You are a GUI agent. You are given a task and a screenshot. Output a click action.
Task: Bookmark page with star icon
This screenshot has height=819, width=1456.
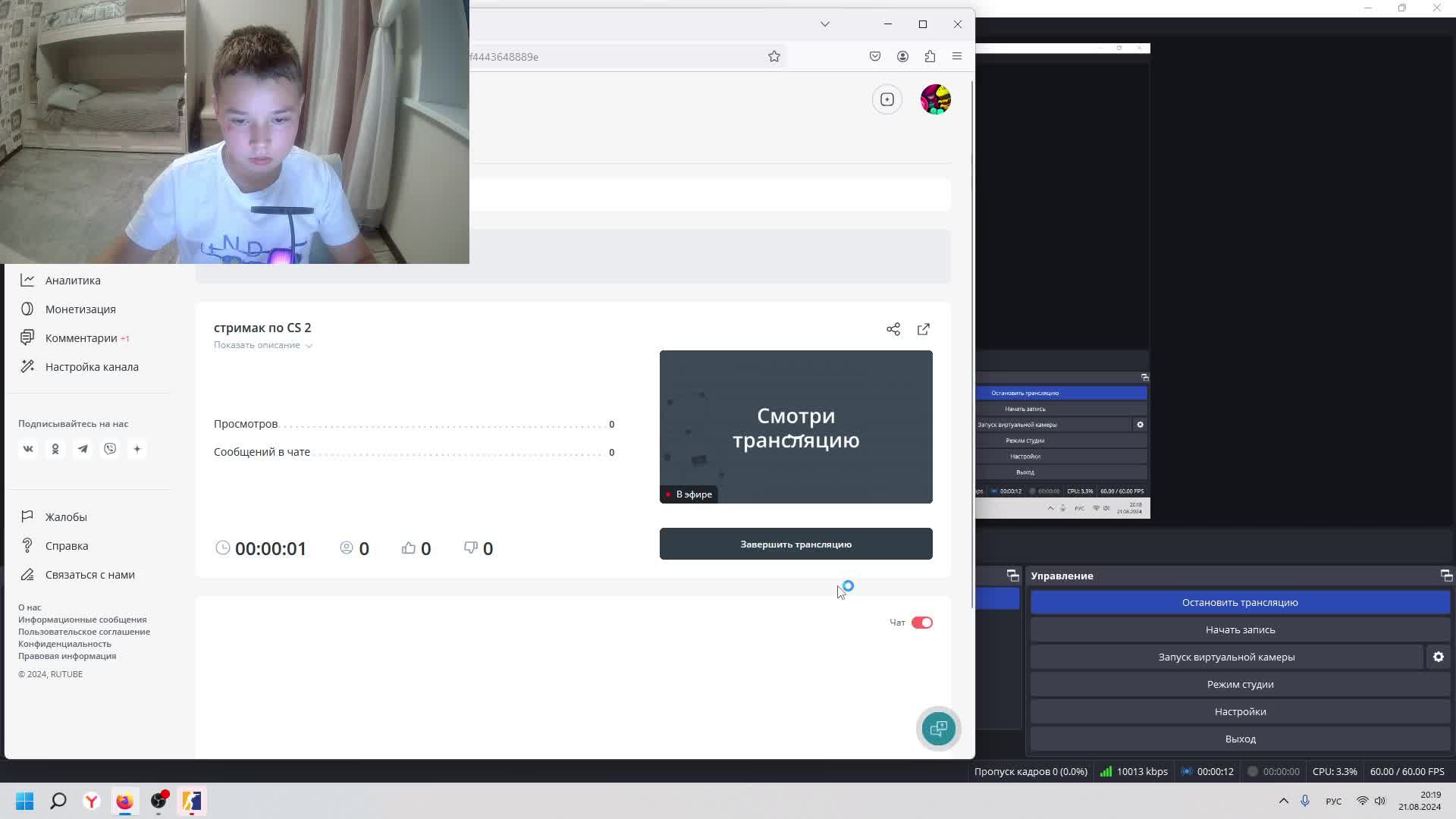[x=773, y=57]
